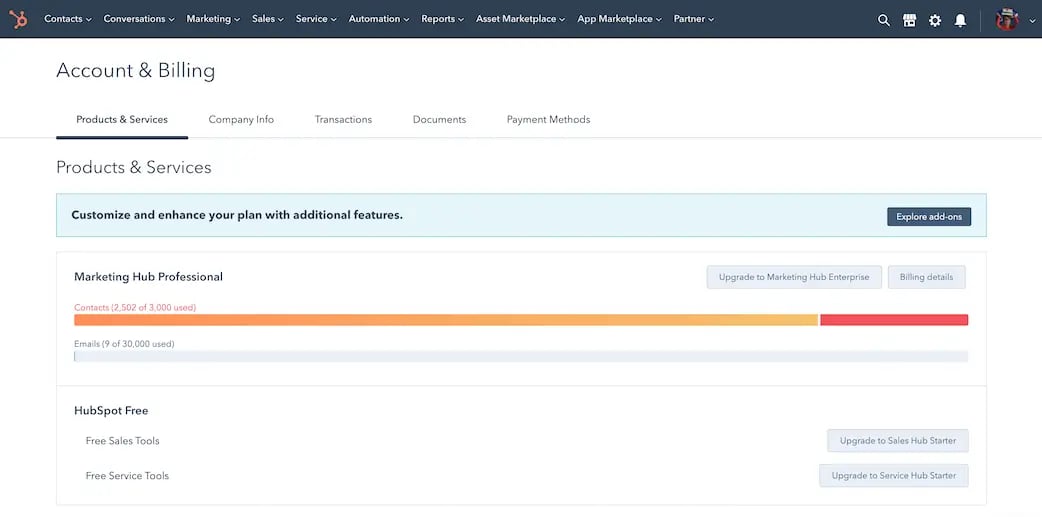Open the notifications bell icon
Screen dimensions: 1042x517
960,20
